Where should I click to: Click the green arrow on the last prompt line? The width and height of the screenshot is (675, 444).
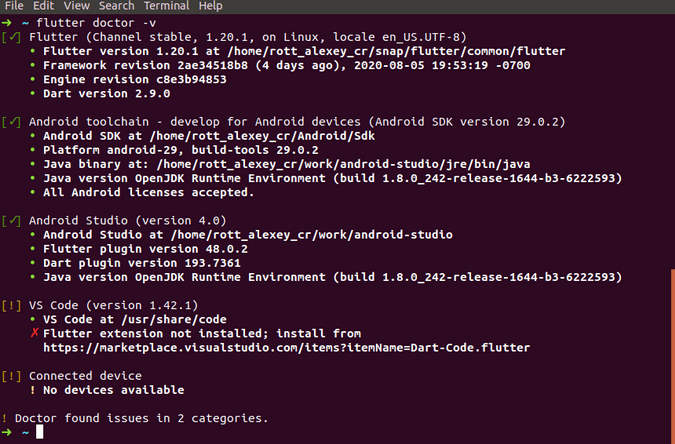click(x=8, y=432)
